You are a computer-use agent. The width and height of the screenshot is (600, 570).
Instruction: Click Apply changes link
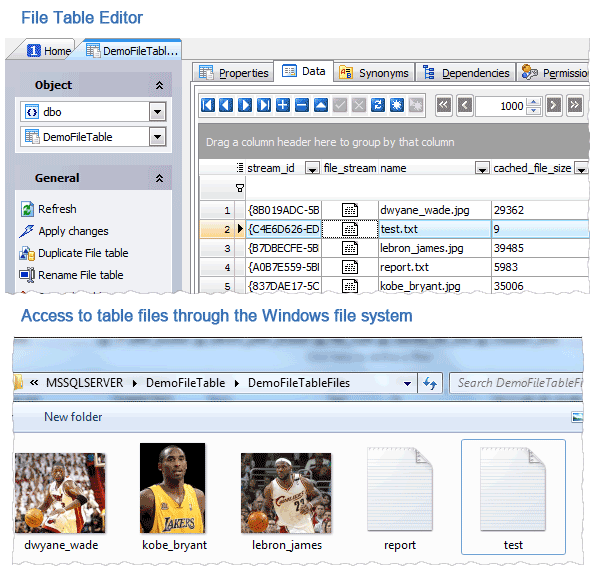pos(72,231)
